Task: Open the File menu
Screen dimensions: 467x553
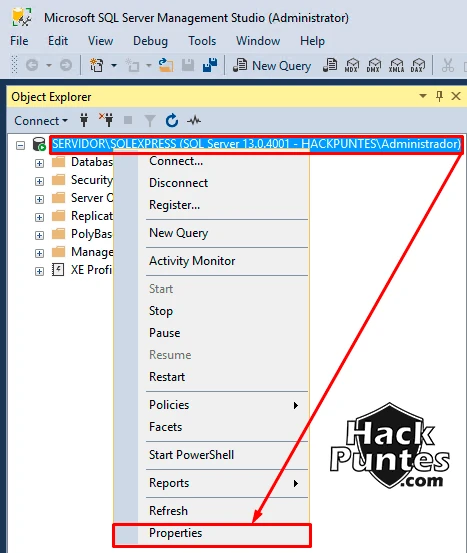Action: click(x=19, y=41)
